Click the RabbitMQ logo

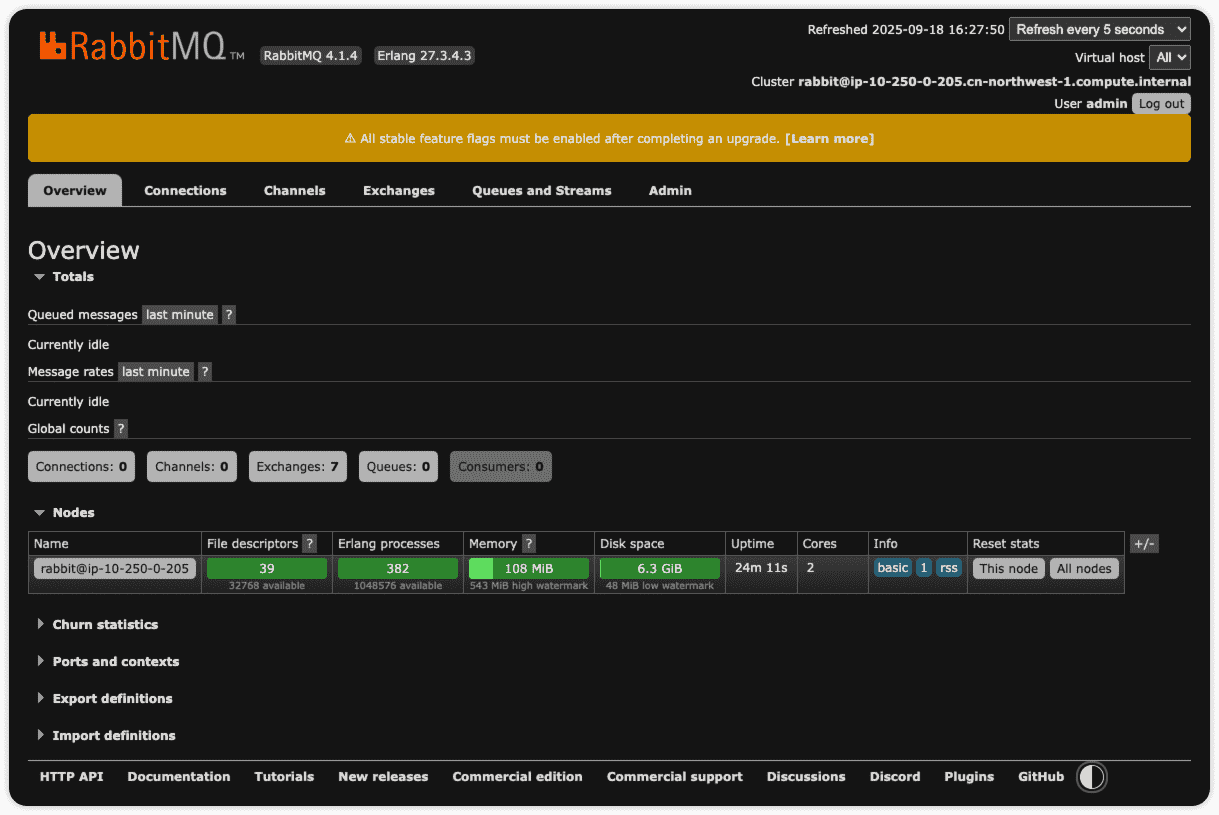(142, 47)
